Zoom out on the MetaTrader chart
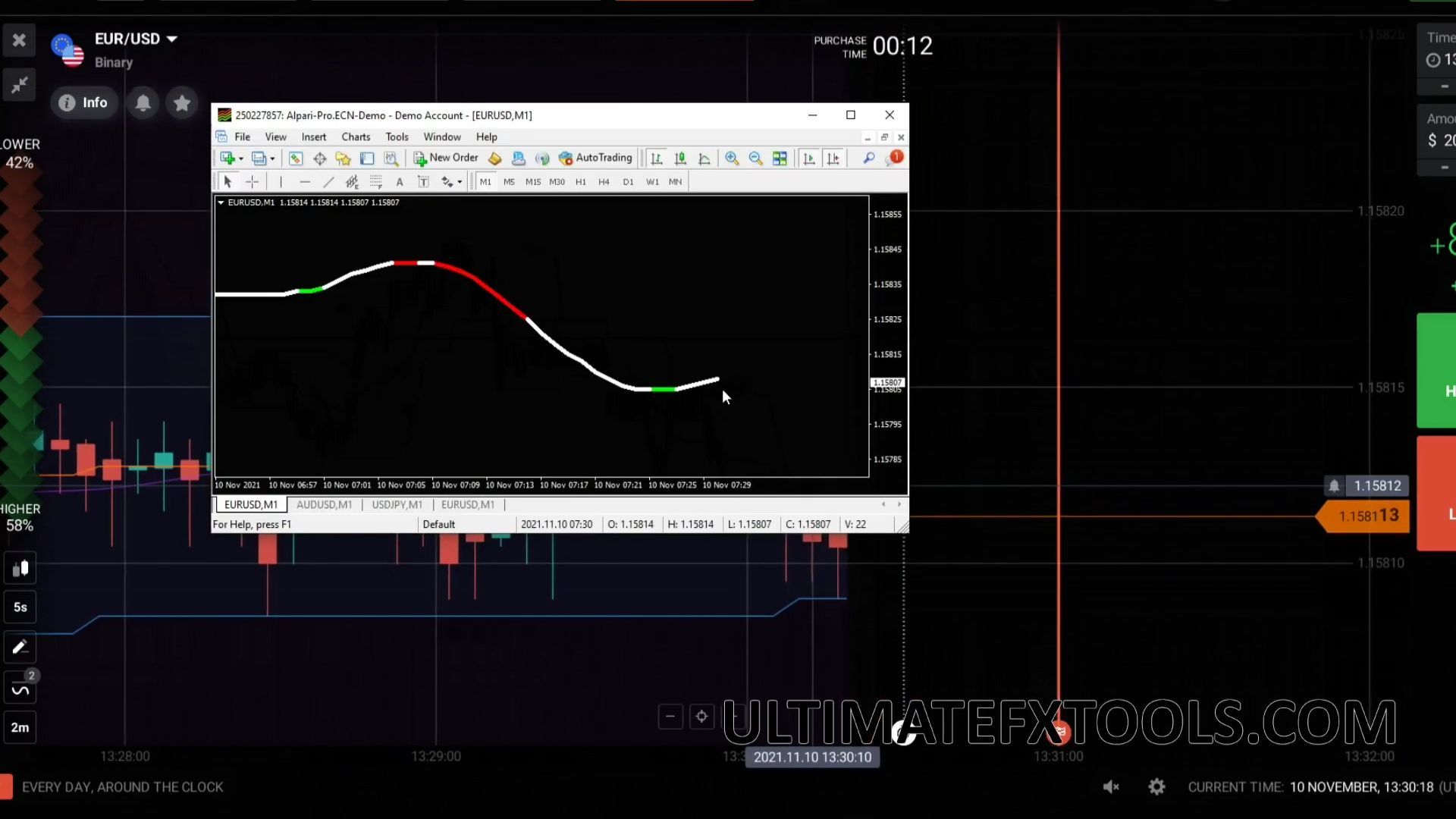Viewport: 1456px width, 819px height. [x=755, y=158]
